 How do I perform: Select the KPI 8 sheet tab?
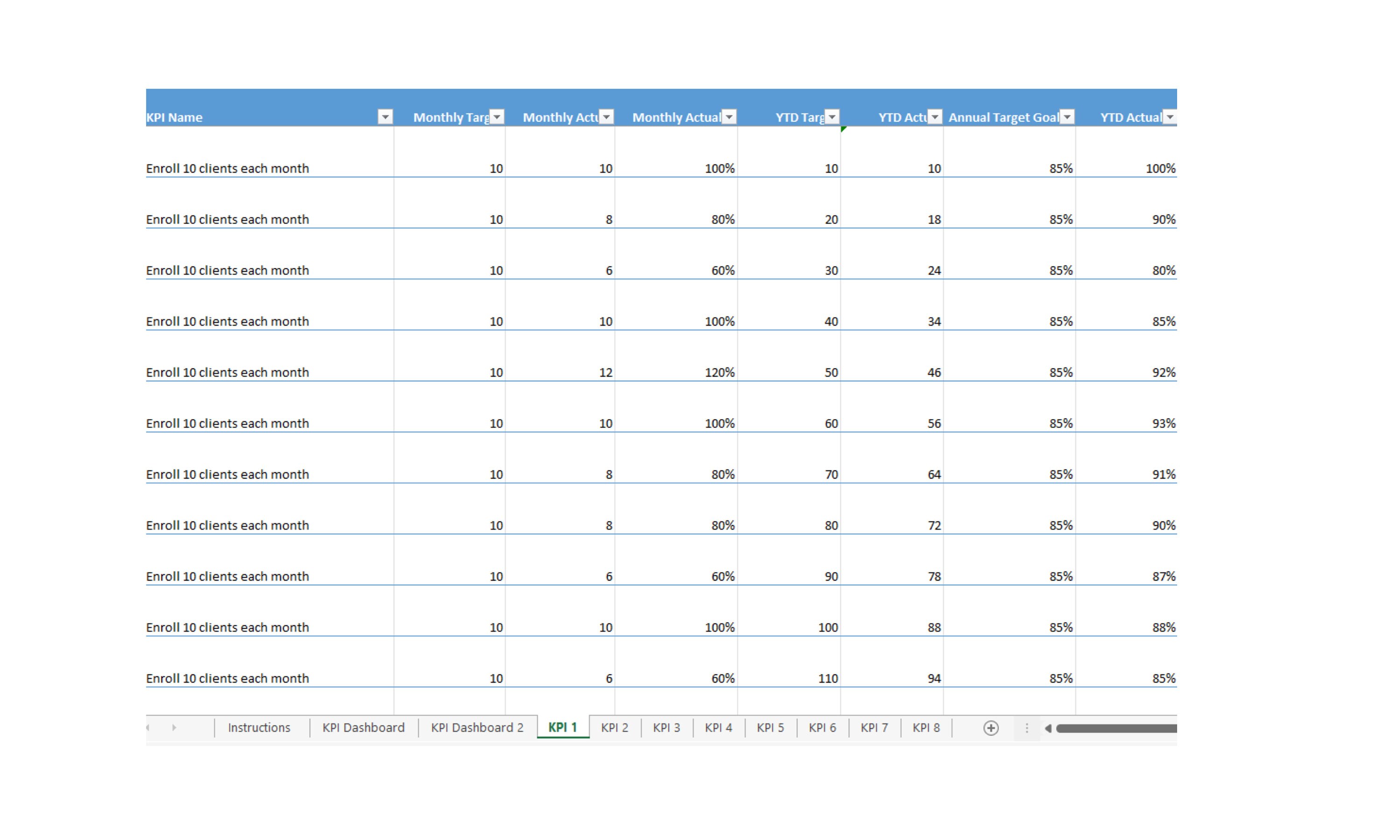(x=926, y=728)
